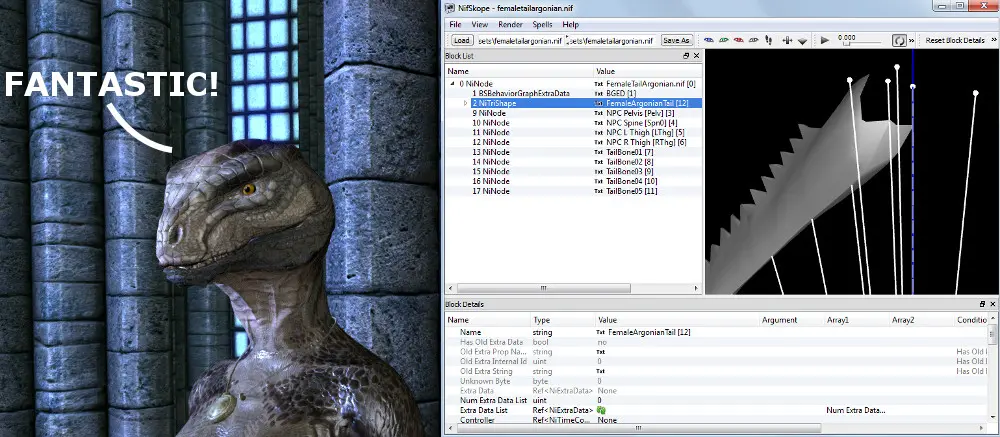
Task: Click the green refresh icon in Extra Data List
Action: pos(601,410)
